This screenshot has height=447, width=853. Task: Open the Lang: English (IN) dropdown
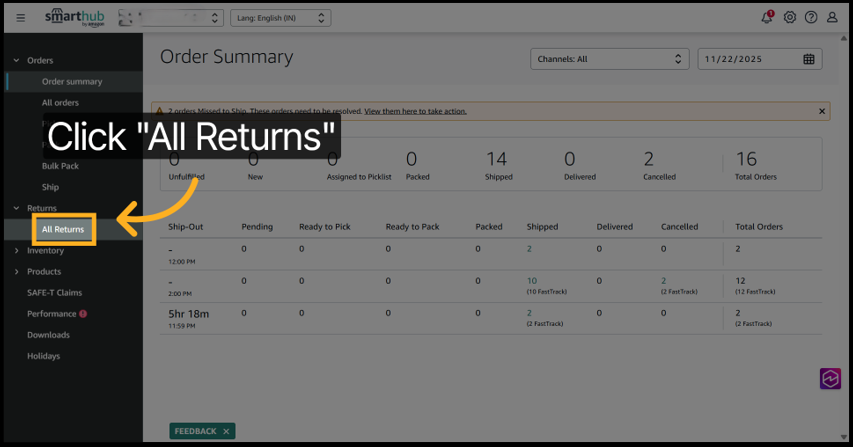click(280, 18)
